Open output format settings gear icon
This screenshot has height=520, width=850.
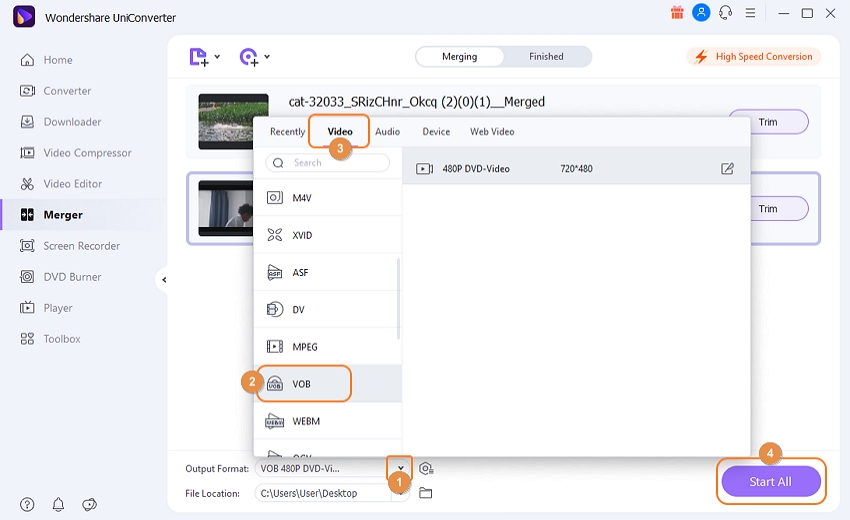point(426,468)
